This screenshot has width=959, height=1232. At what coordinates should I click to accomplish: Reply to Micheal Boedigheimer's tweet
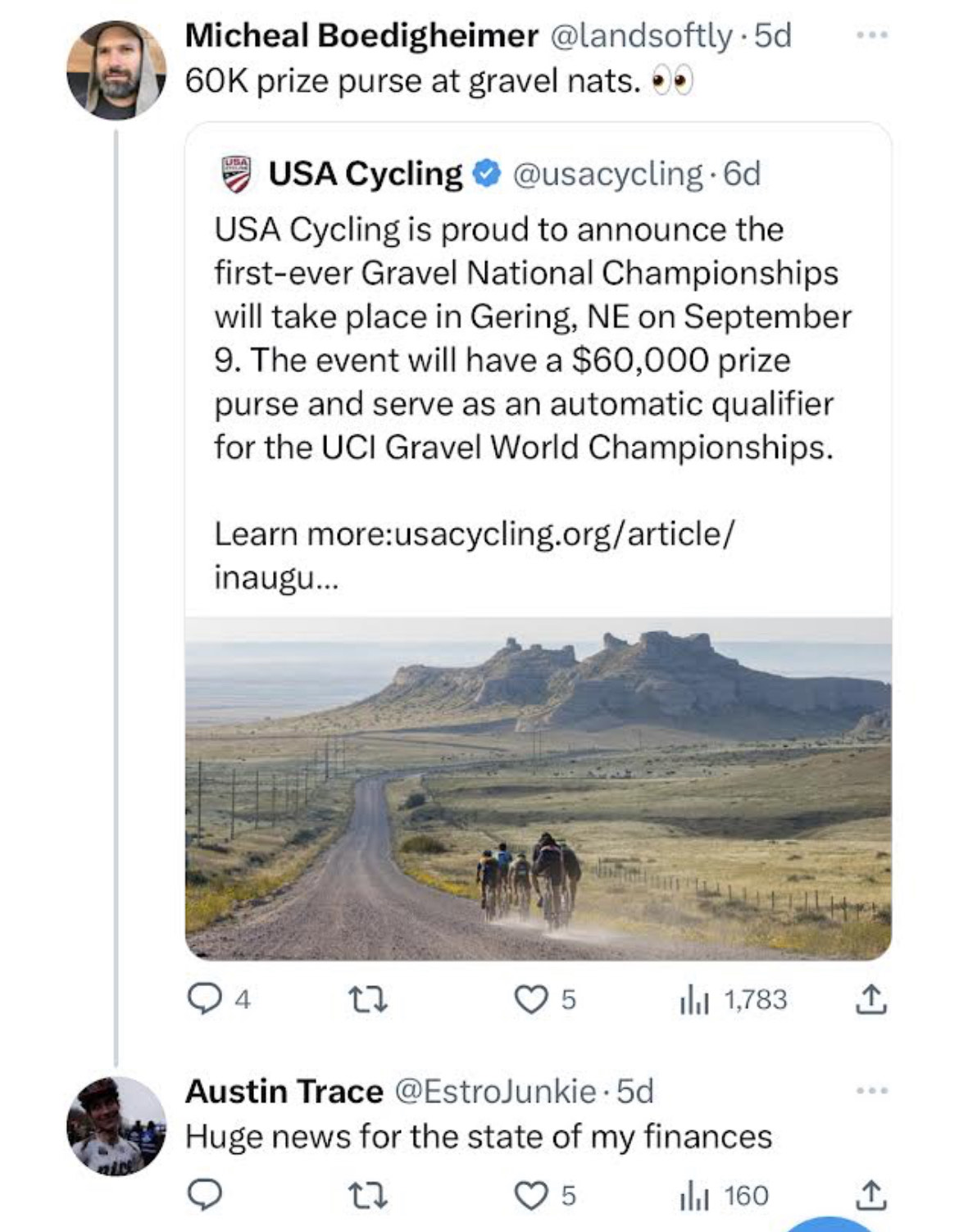coord(218,999)
